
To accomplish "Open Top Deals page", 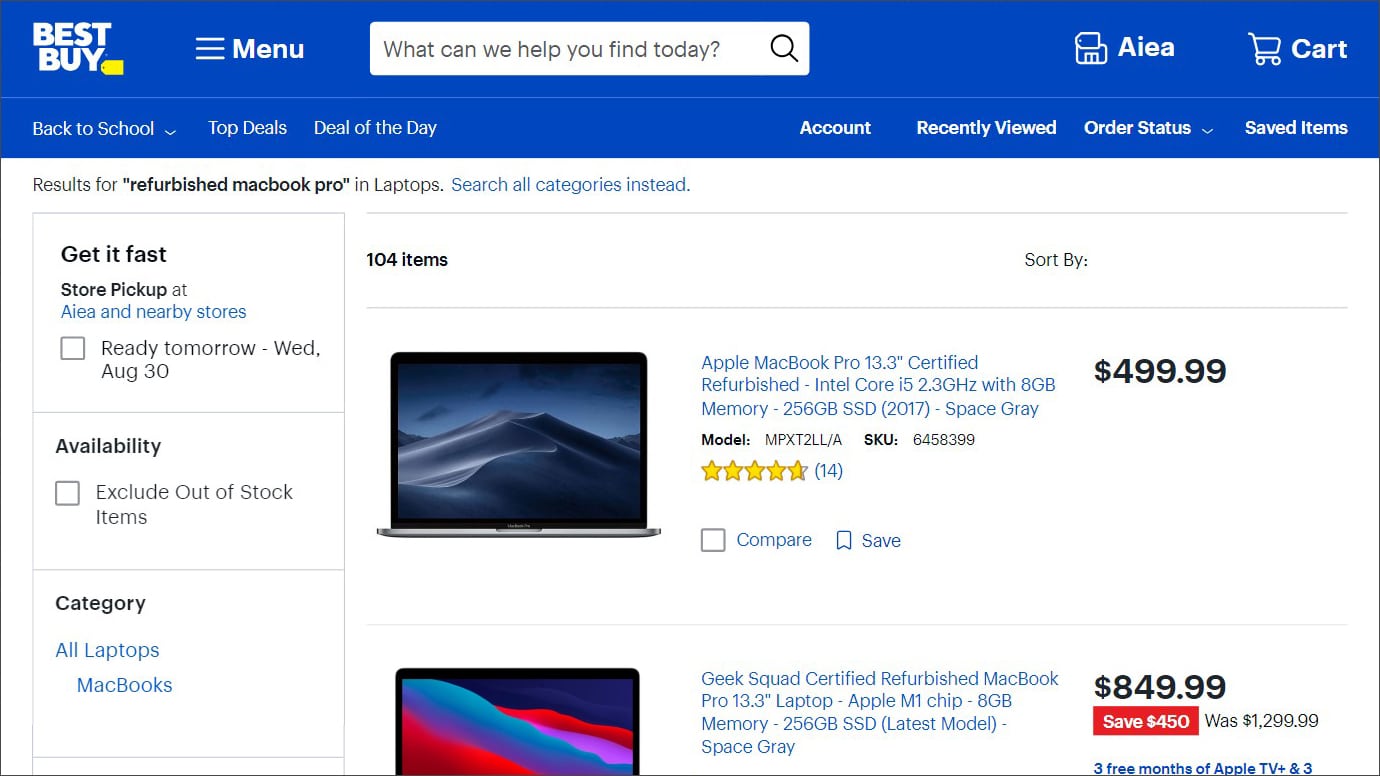I will point(247,128).
